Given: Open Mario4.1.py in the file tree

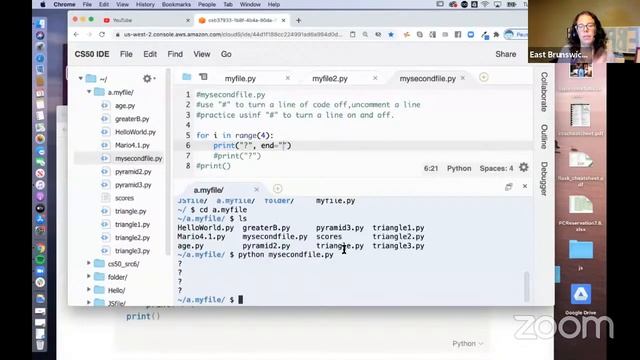Looking at the screenshot, I should tap(132, 145).
